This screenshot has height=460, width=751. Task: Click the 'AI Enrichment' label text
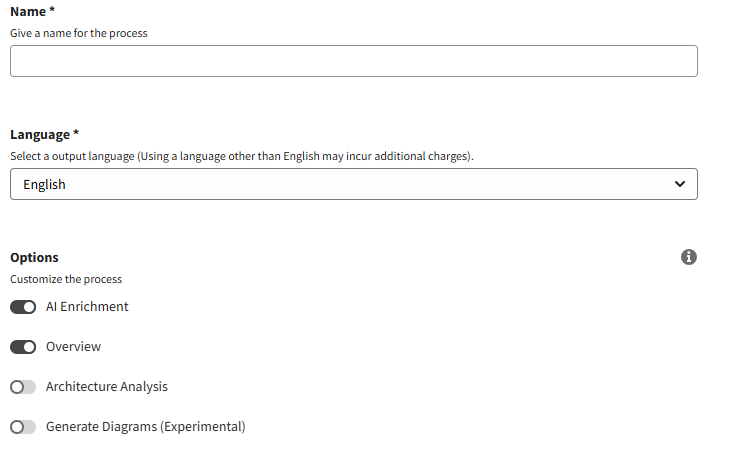pyautogui.click(x=87, y=307)
